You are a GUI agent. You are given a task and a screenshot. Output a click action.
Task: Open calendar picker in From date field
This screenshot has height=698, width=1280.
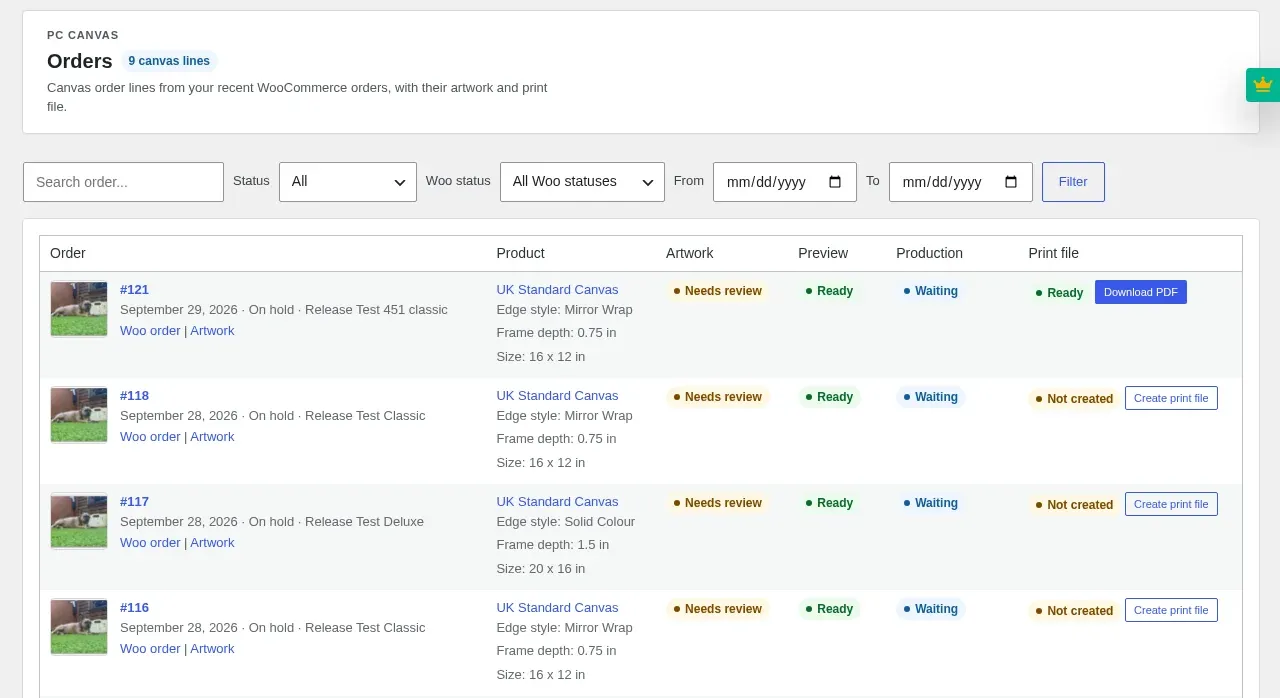click(835, 182)
